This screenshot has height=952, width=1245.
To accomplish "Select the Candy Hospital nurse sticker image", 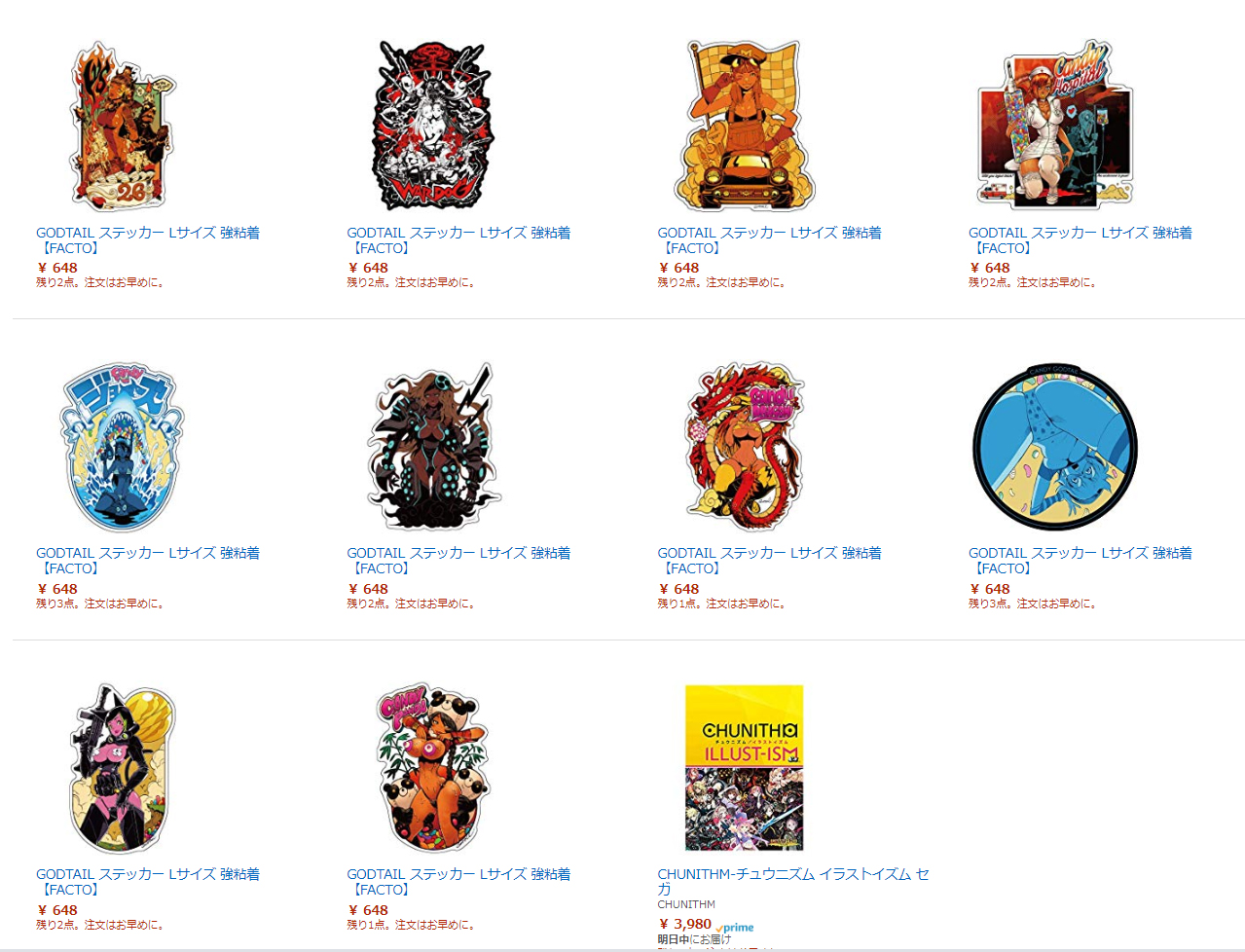I will click(1056, 125).
